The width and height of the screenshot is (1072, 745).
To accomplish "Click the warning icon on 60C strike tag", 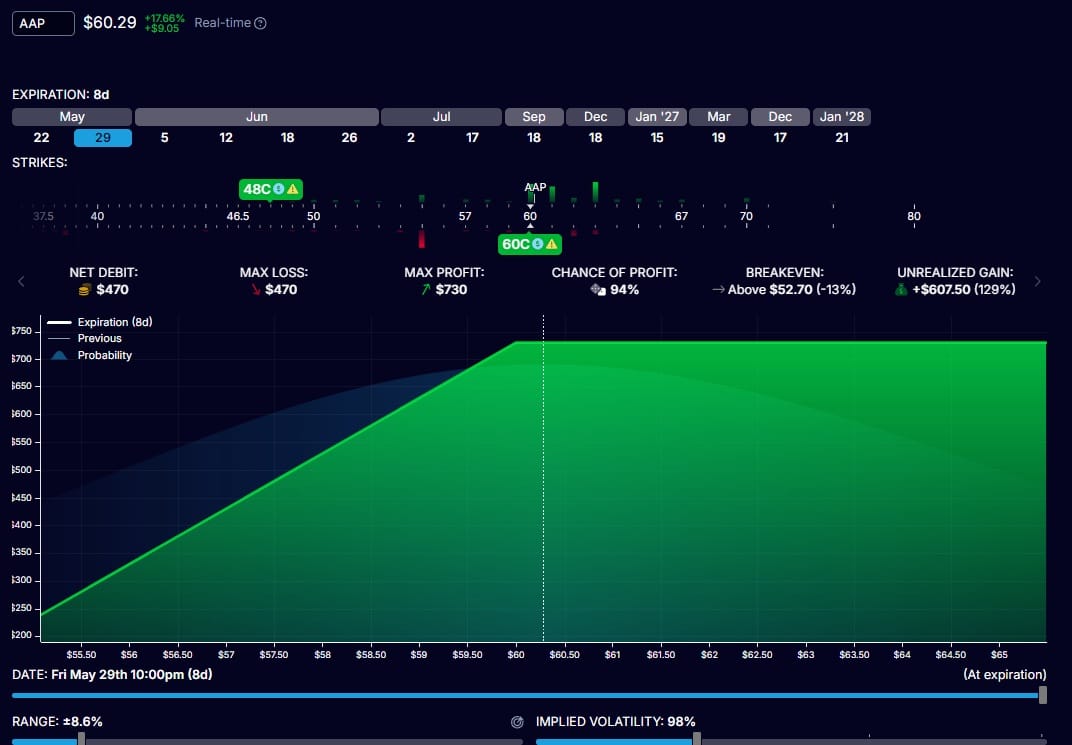I will pyautogui.click(x=551, y=244).
